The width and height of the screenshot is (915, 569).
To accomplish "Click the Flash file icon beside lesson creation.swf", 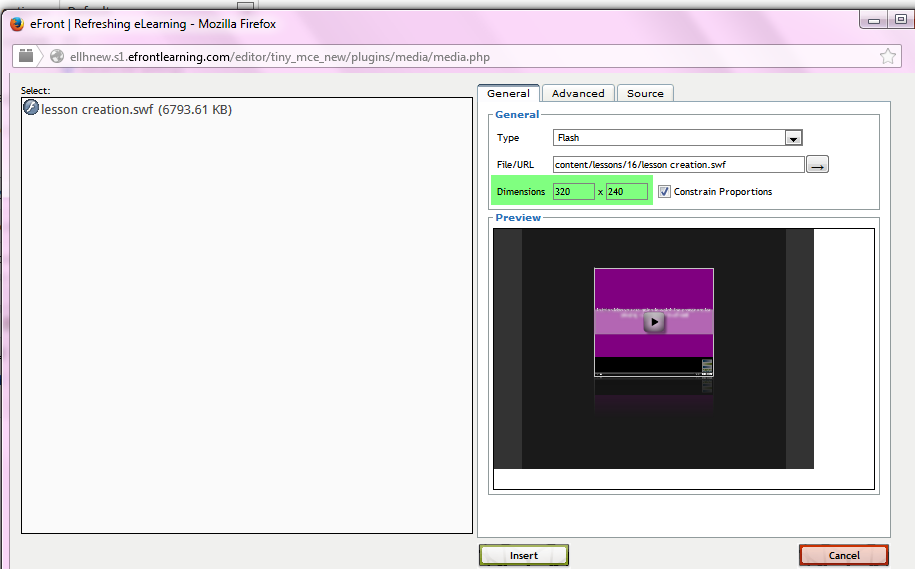I will coord(31,108).
